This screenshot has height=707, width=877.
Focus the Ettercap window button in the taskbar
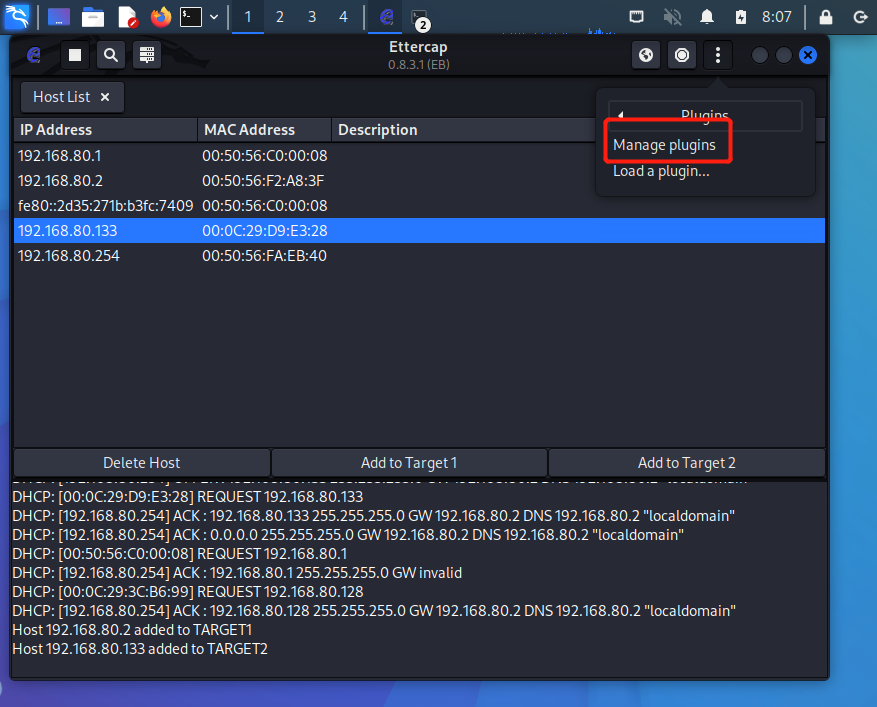(x=385, y=17)
